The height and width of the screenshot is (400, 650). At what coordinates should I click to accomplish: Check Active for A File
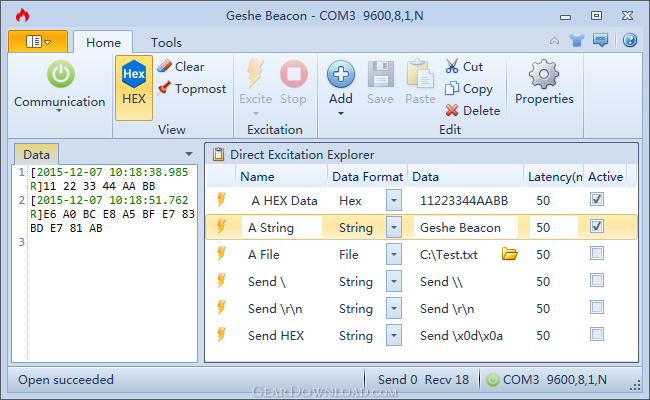point(597,253)
